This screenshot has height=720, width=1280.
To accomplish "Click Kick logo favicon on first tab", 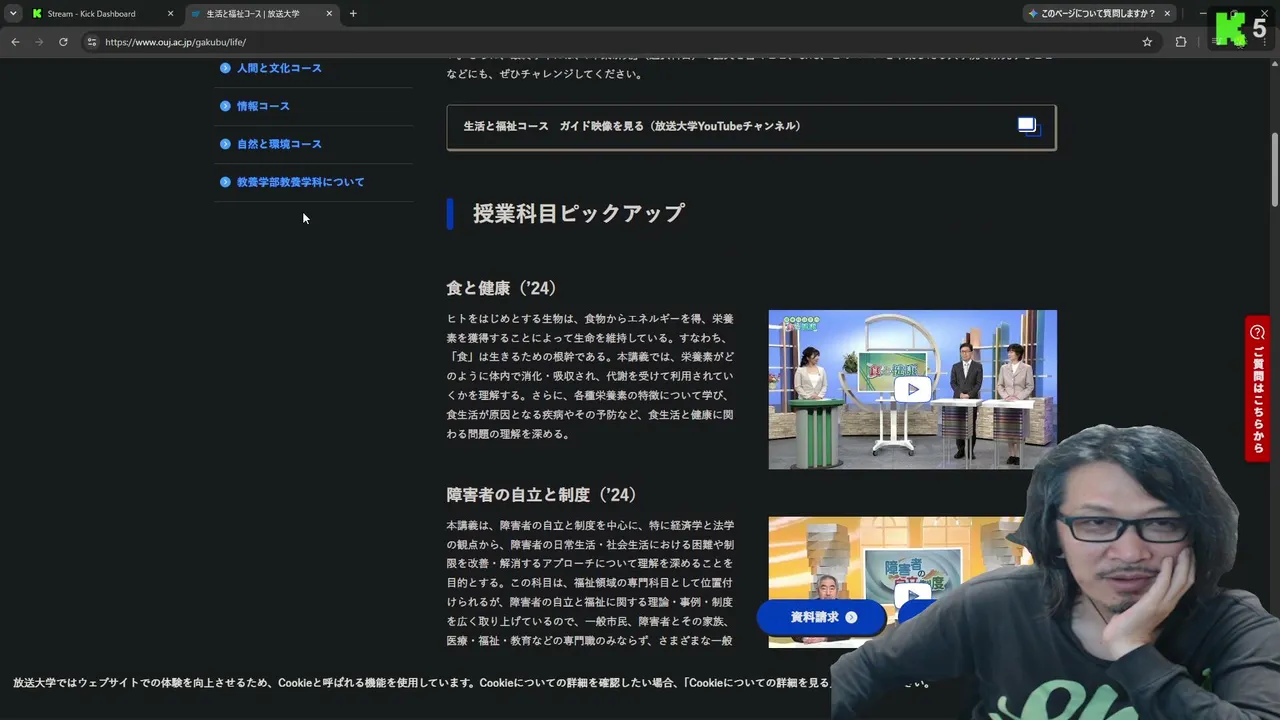I will pyautogui.click(x=37, y=14).
